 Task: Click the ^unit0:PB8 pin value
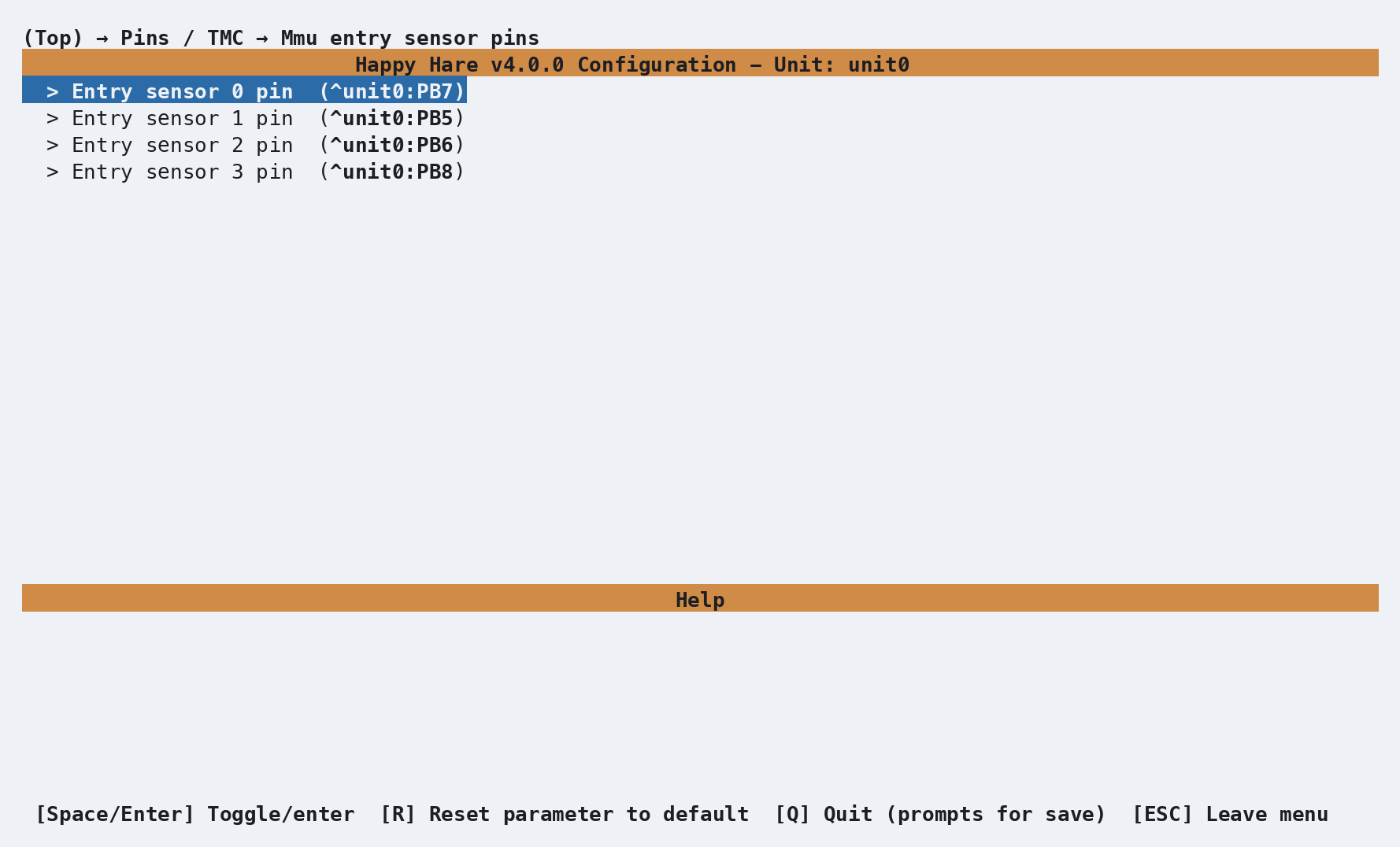coord(391,172)
